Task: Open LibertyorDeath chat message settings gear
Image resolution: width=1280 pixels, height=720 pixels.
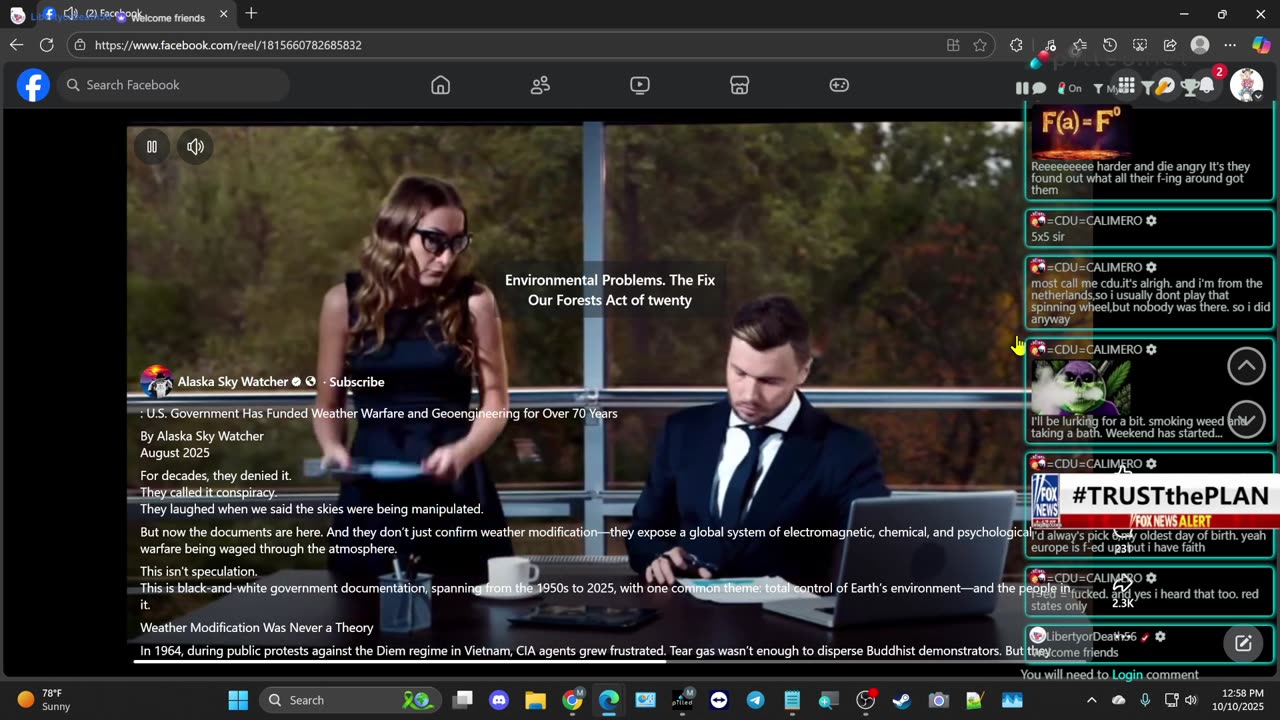Action: [1160, 637]
